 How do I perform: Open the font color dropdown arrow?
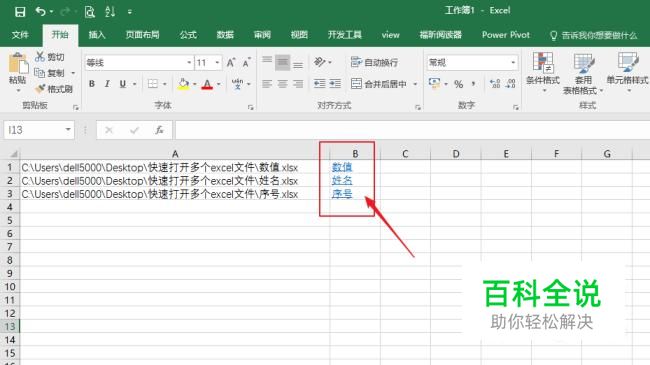[219, 84]
